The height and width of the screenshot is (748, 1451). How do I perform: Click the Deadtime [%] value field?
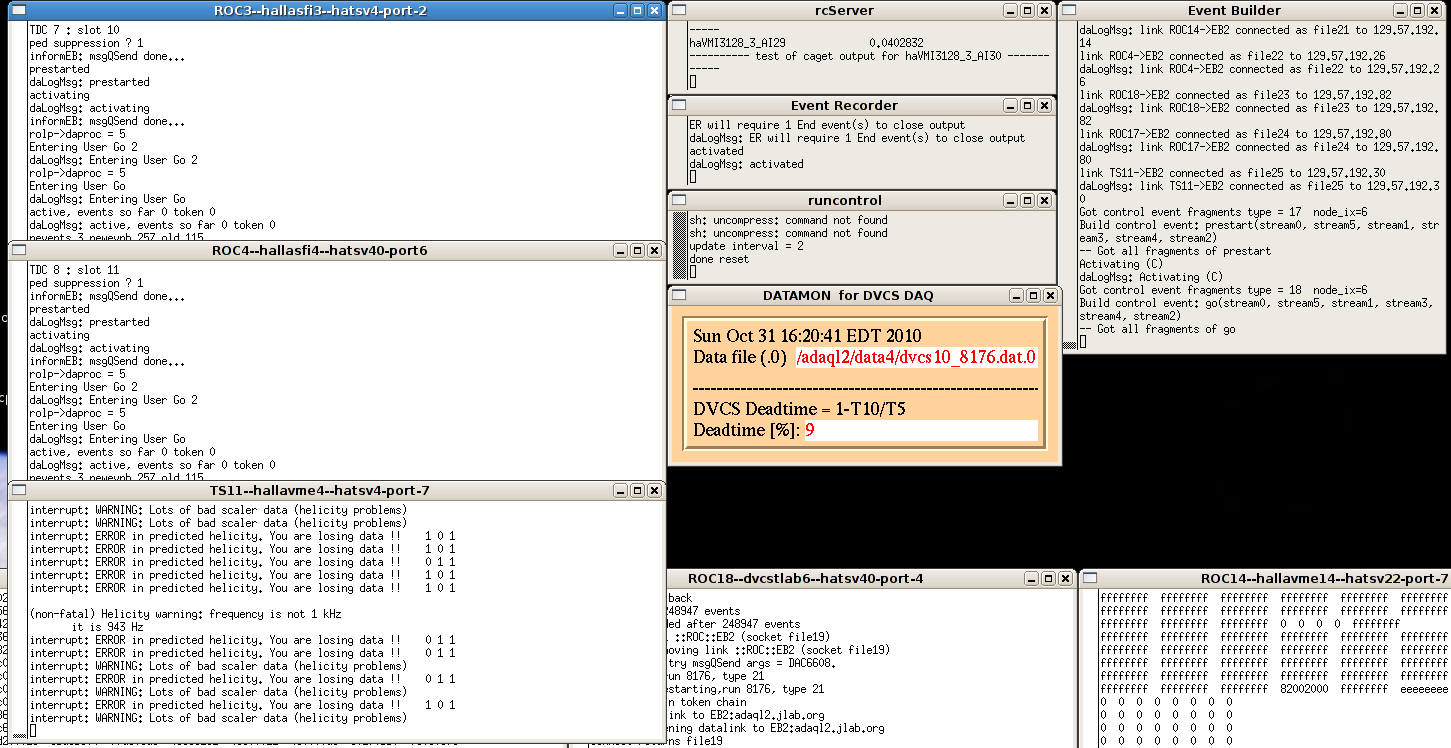[x=921, y=431]
